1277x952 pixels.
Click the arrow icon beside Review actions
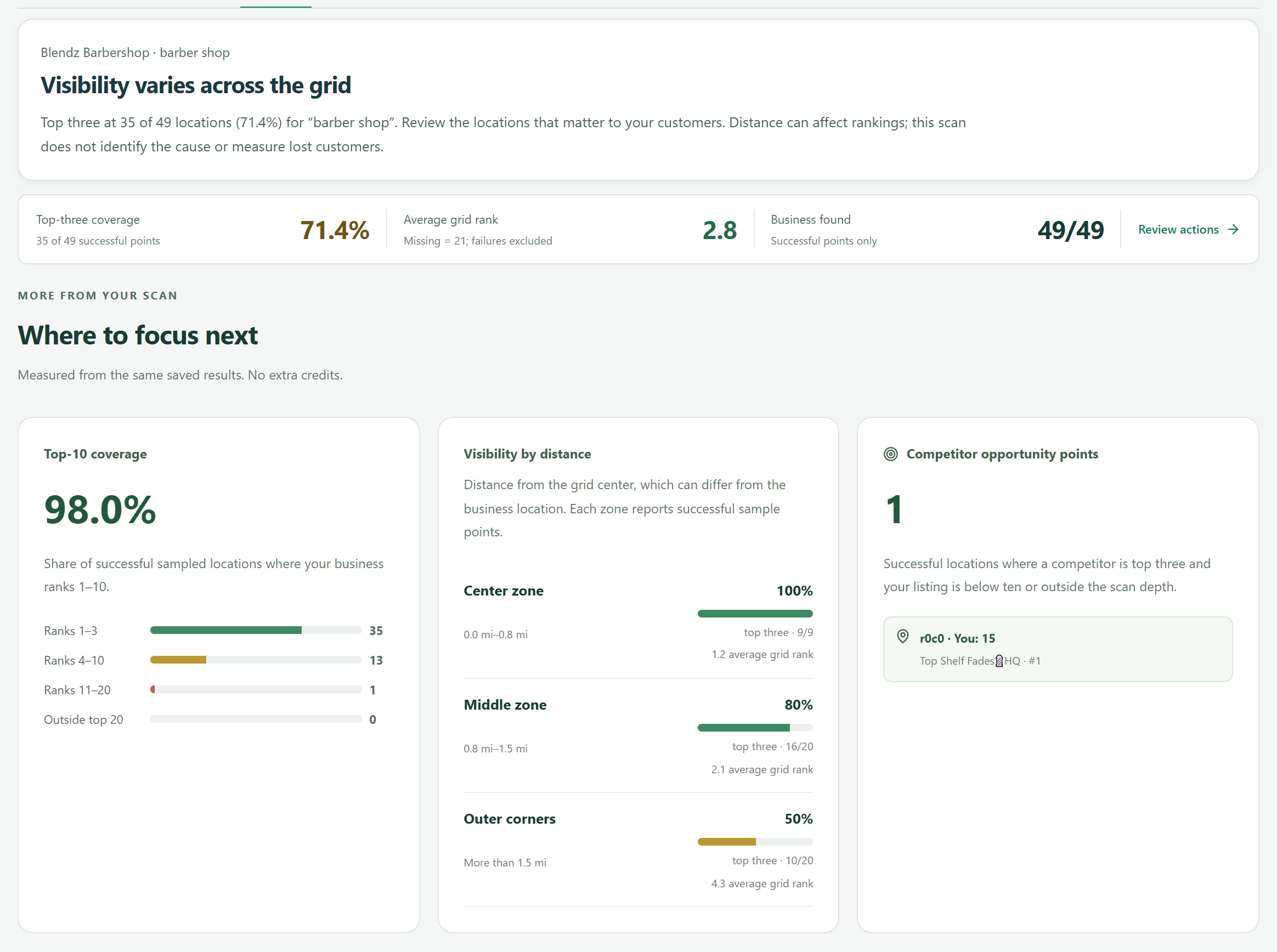tap(1233, 229)
